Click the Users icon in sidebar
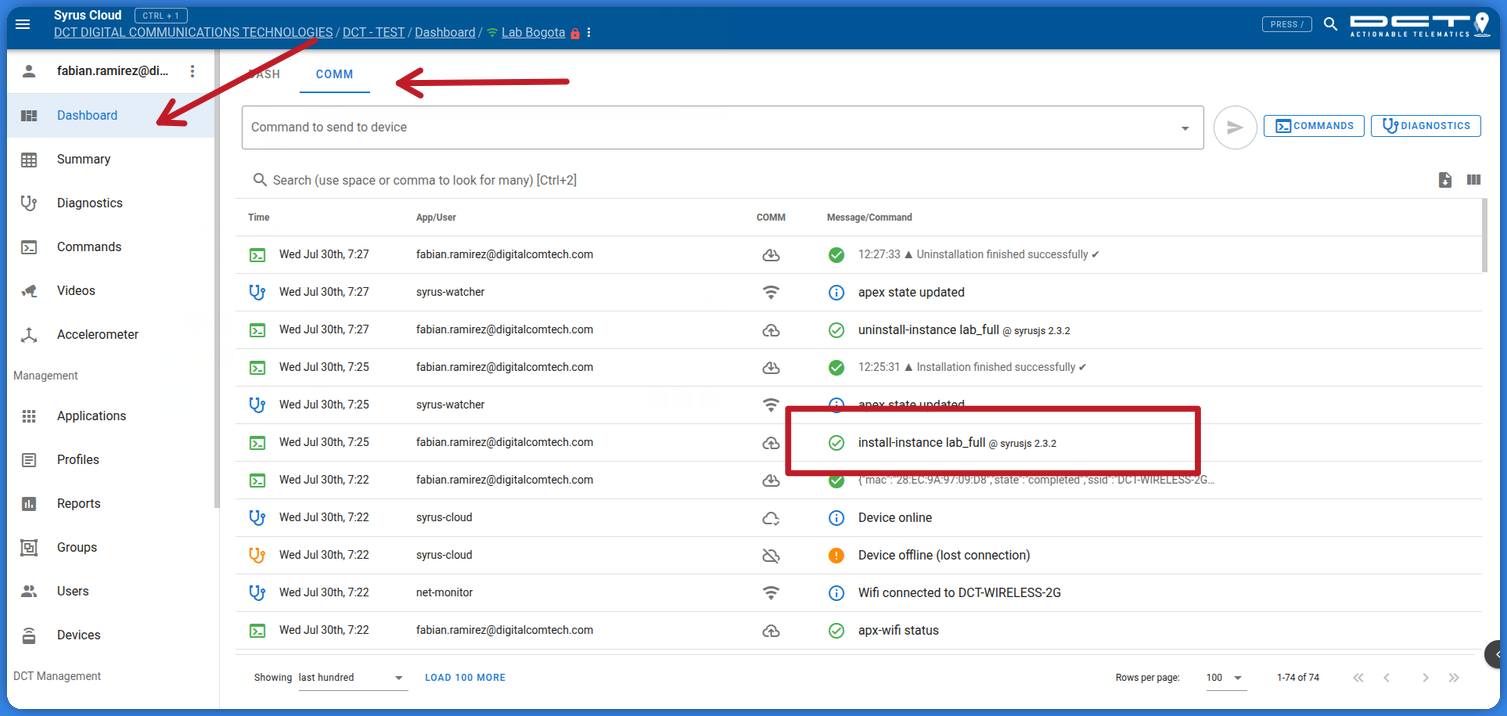 (x=29, y=591)
